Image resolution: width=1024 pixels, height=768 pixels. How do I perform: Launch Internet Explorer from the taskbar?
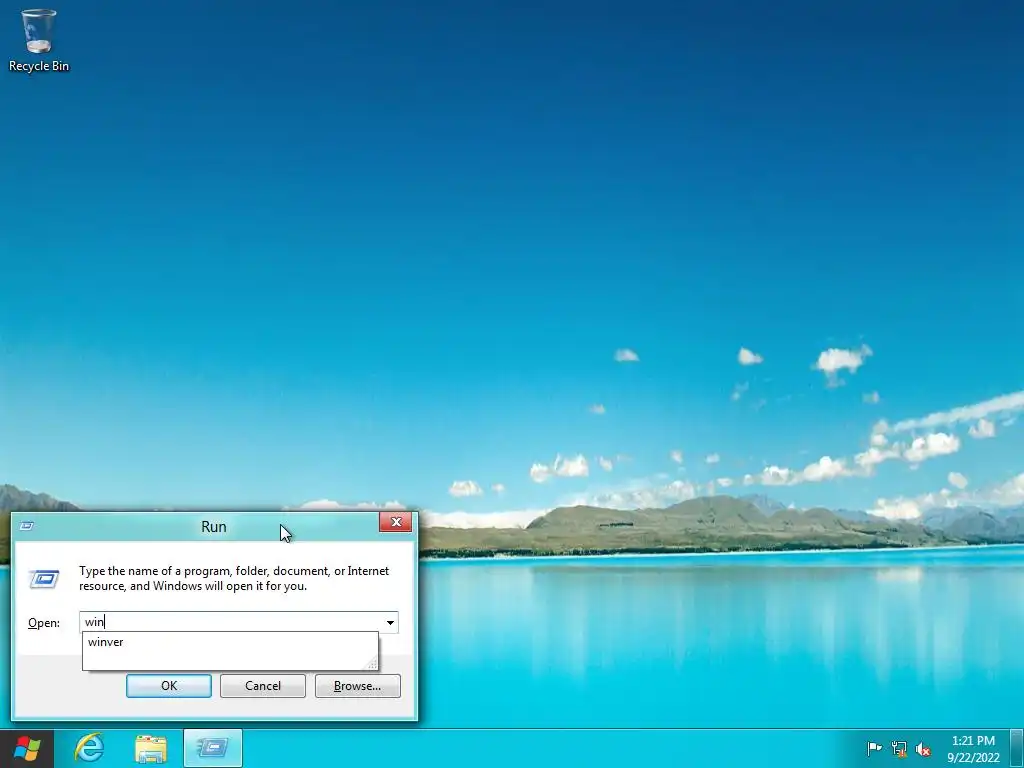coord(89,748)
